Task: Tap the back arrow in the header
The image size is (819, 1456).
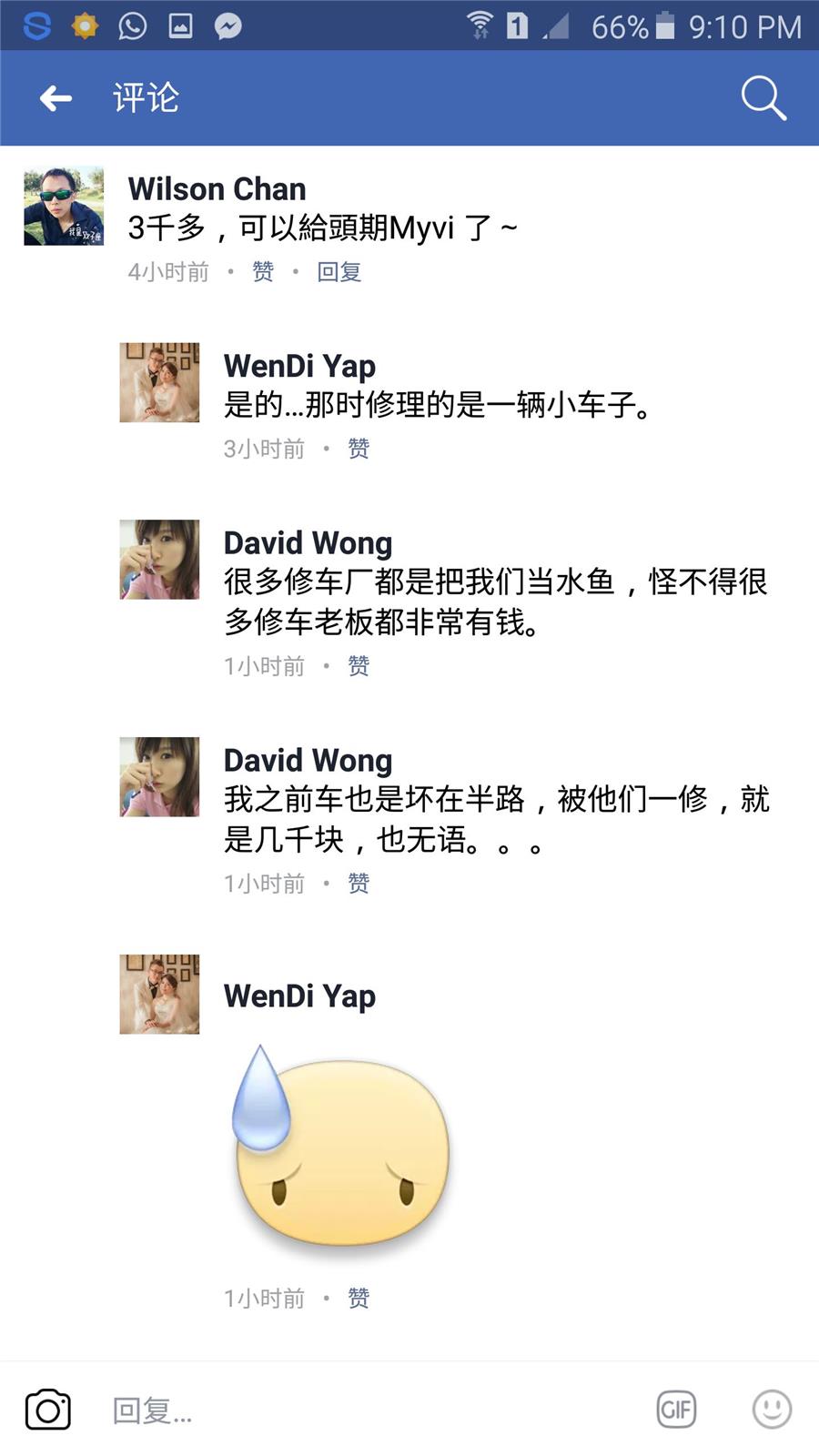Action: 56,98
